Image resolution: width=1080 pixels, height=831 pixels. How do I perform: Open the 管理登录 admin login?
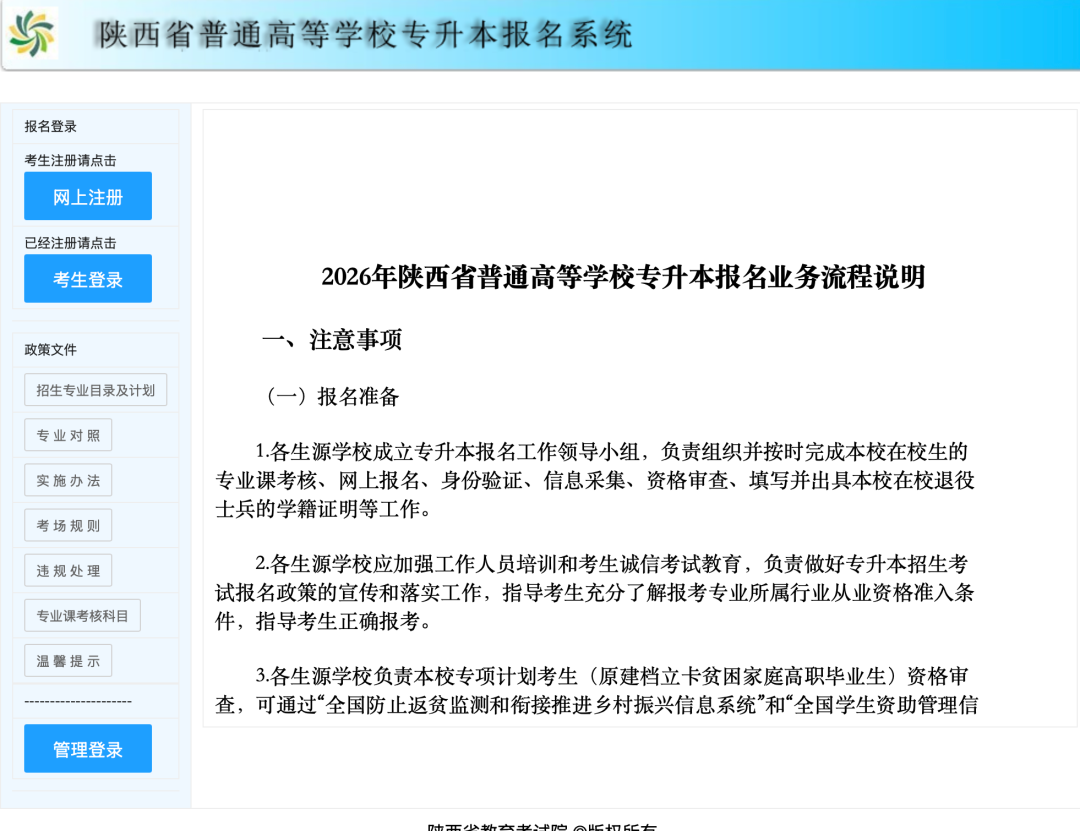[x=88, y=749]
